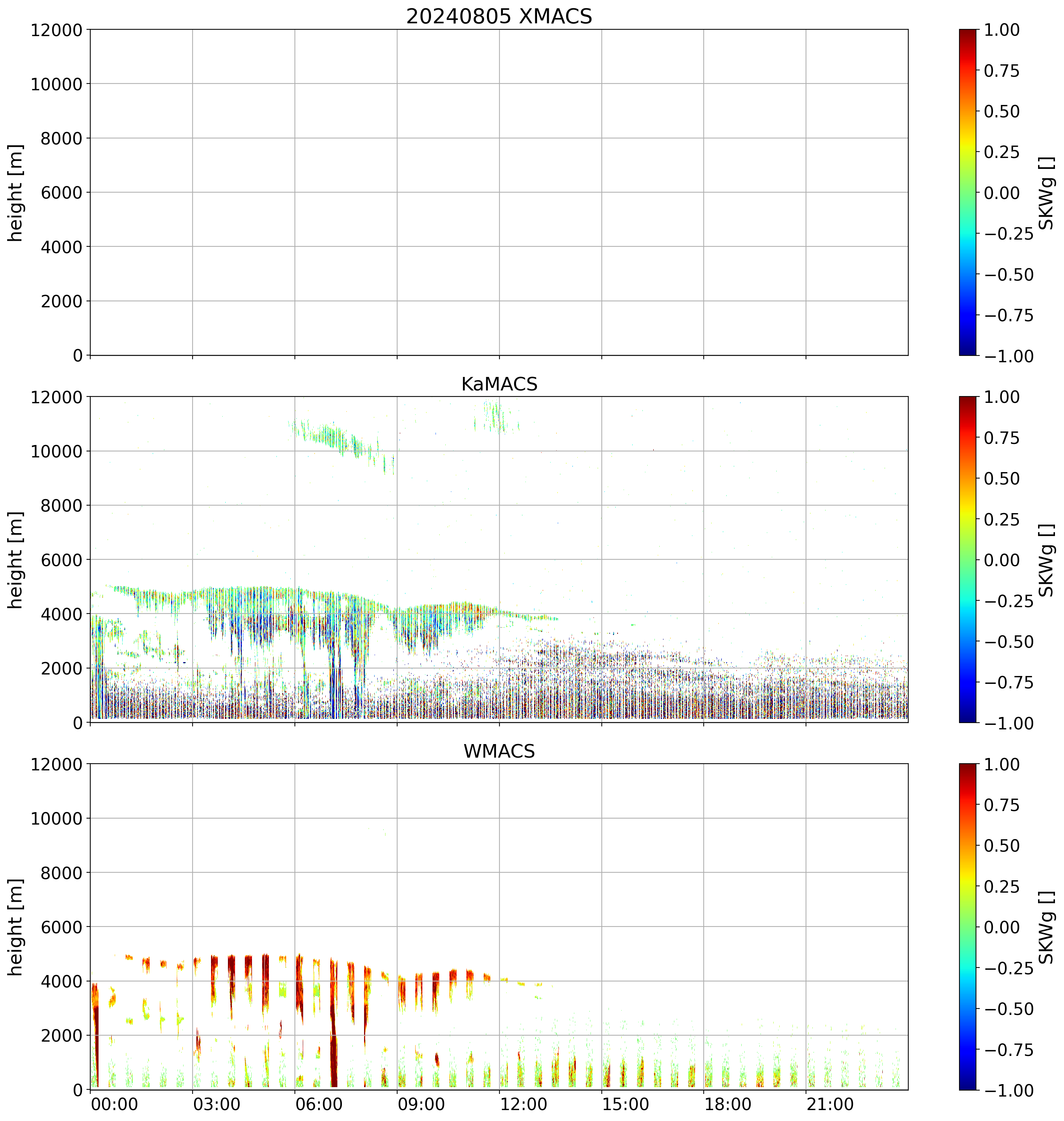
Task: Click the KaMACS panel colorbar
Action: click(968, 559)
